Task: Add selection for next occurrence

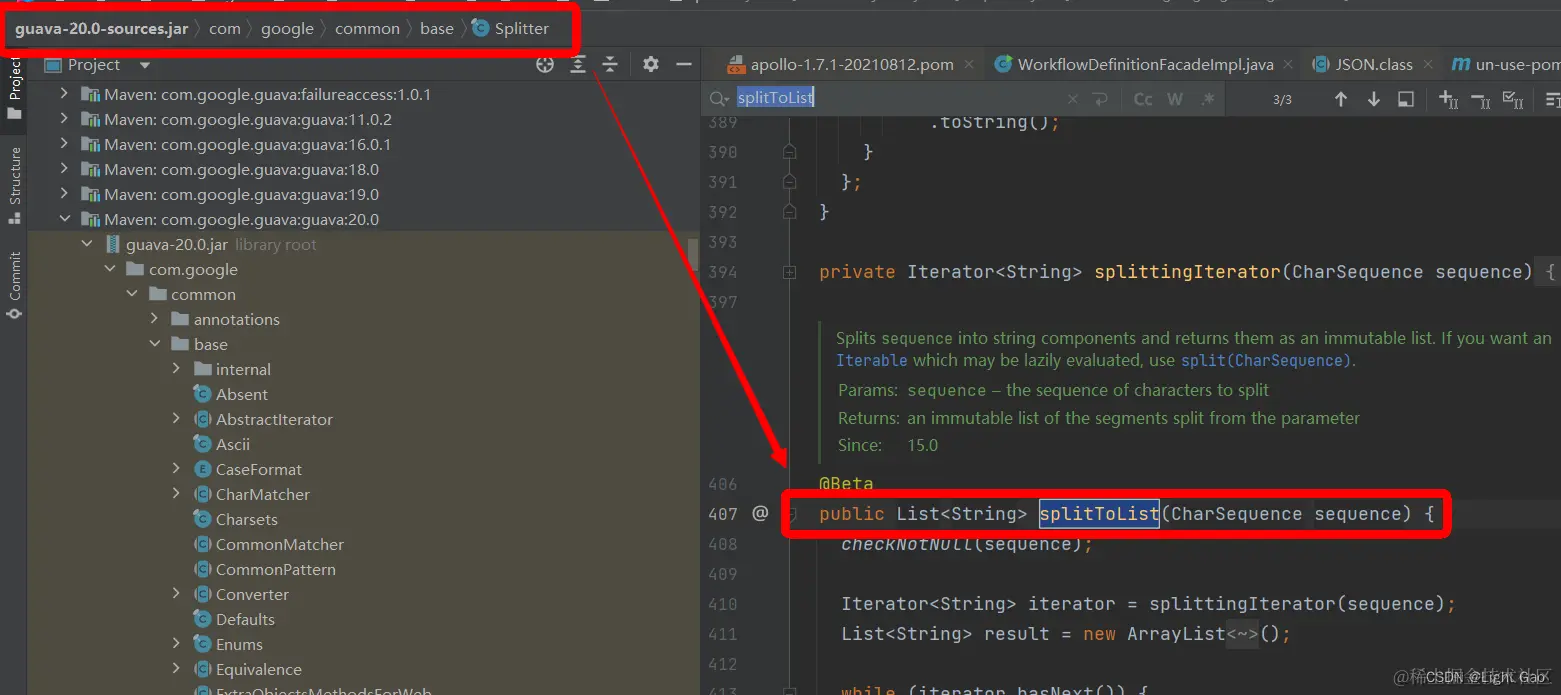Action: (1448, 99)
